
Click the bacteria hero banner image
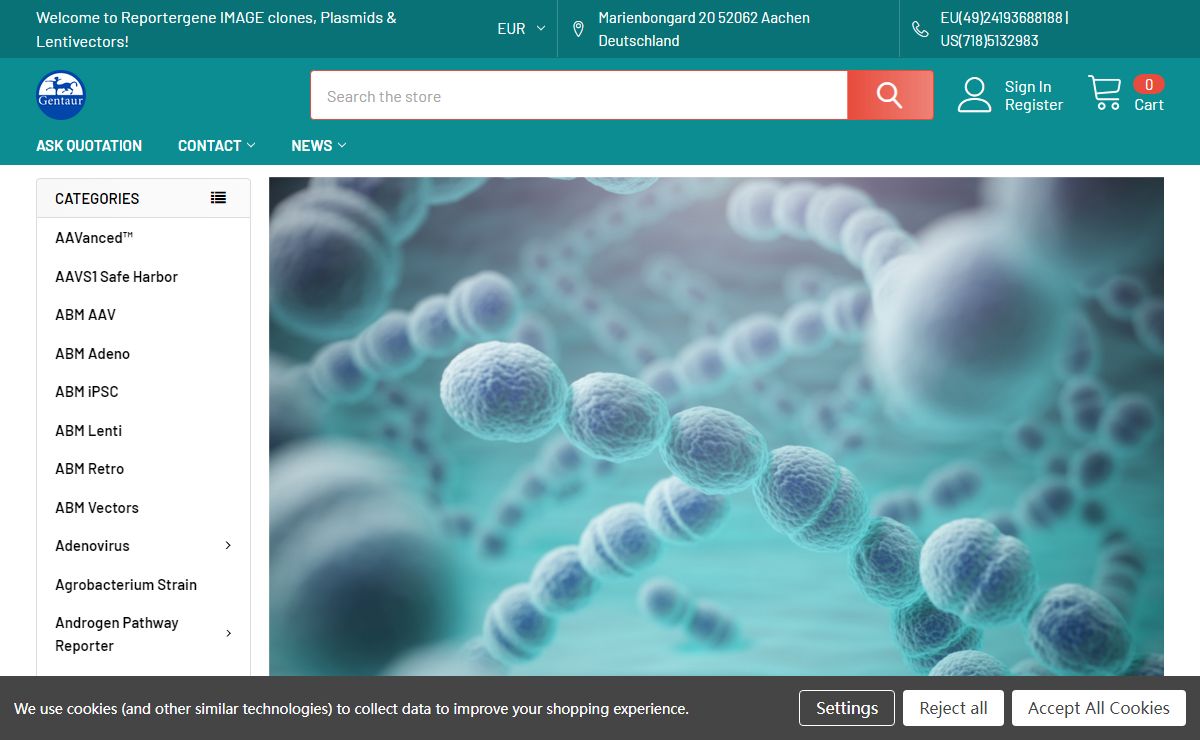[716, 427]
